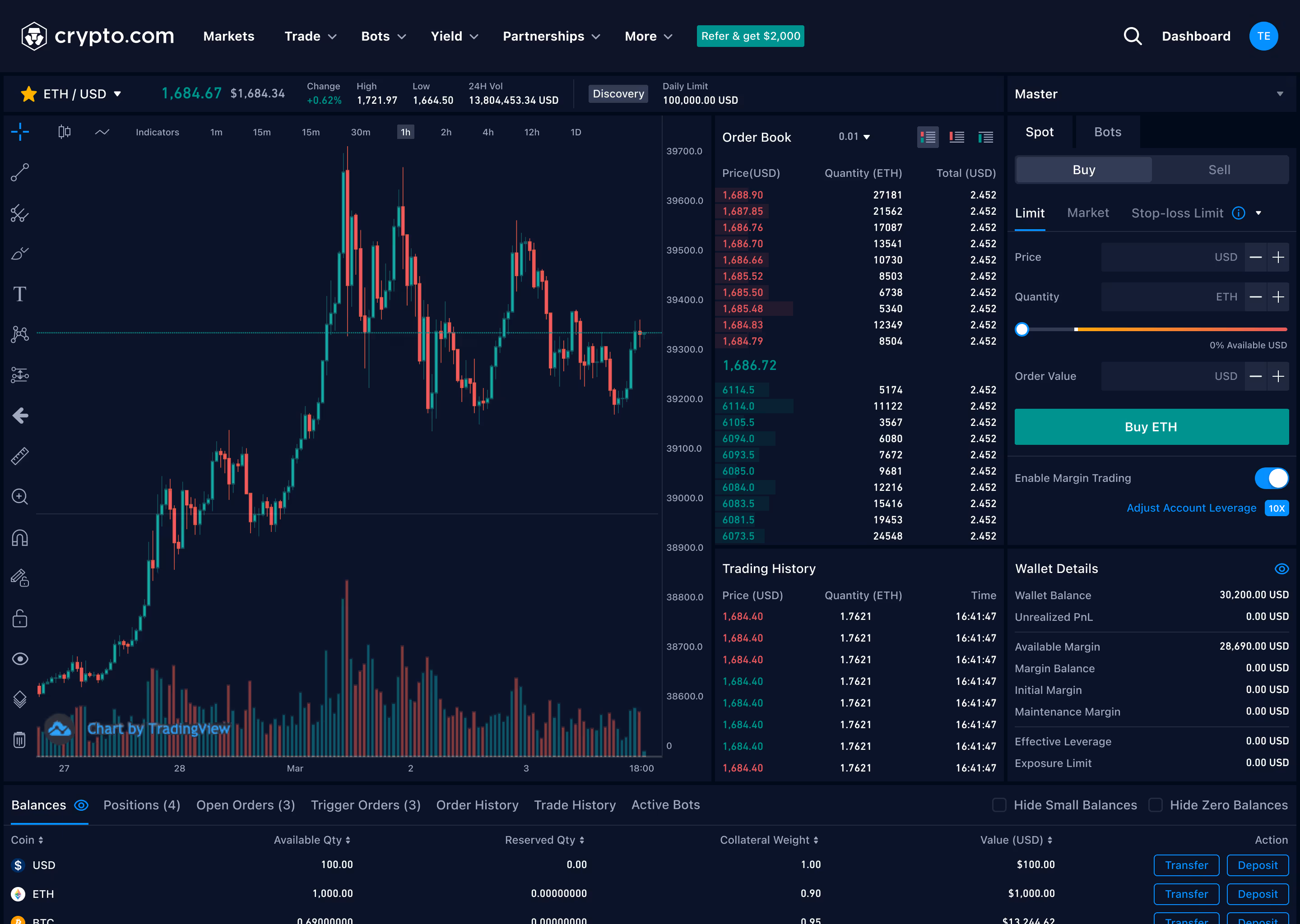Switch order side to Buy

1084,170
